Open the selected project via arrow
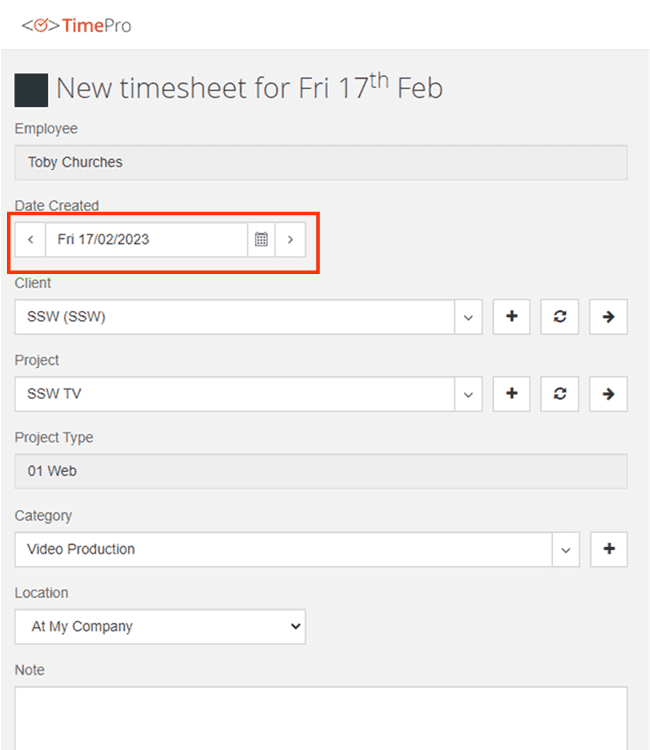This screenshot has width=650, height=750. (608, 394)
